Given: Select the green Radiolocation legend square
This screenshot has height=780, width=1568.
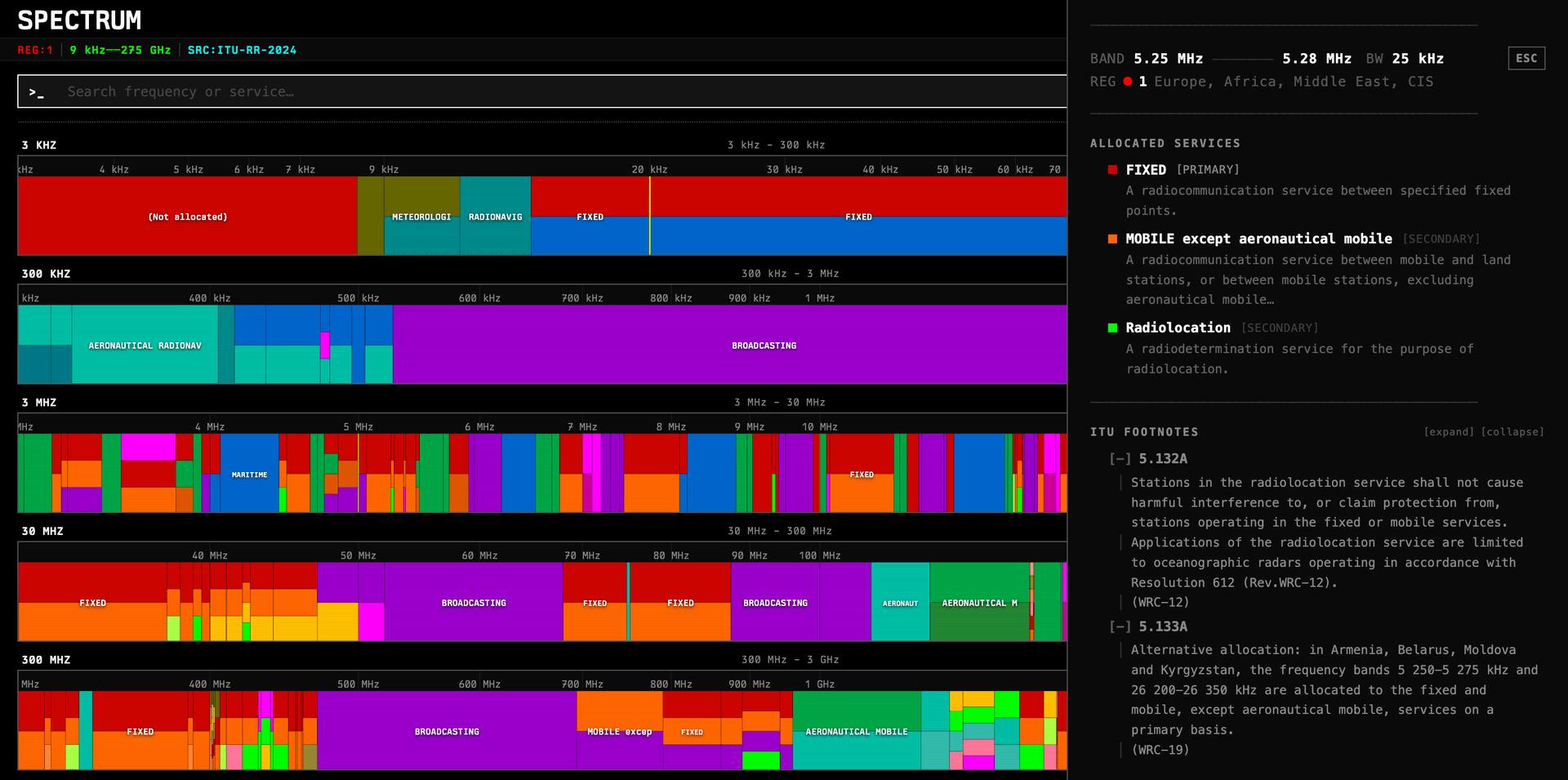Looking at the screenshot, I should click(1113, 328).
